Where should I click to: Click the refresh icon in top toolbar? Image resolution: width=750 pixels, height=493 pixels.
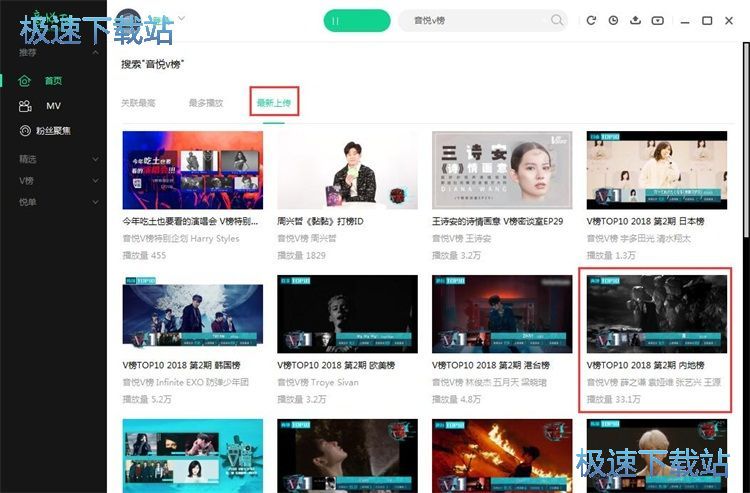coord(591,20)
